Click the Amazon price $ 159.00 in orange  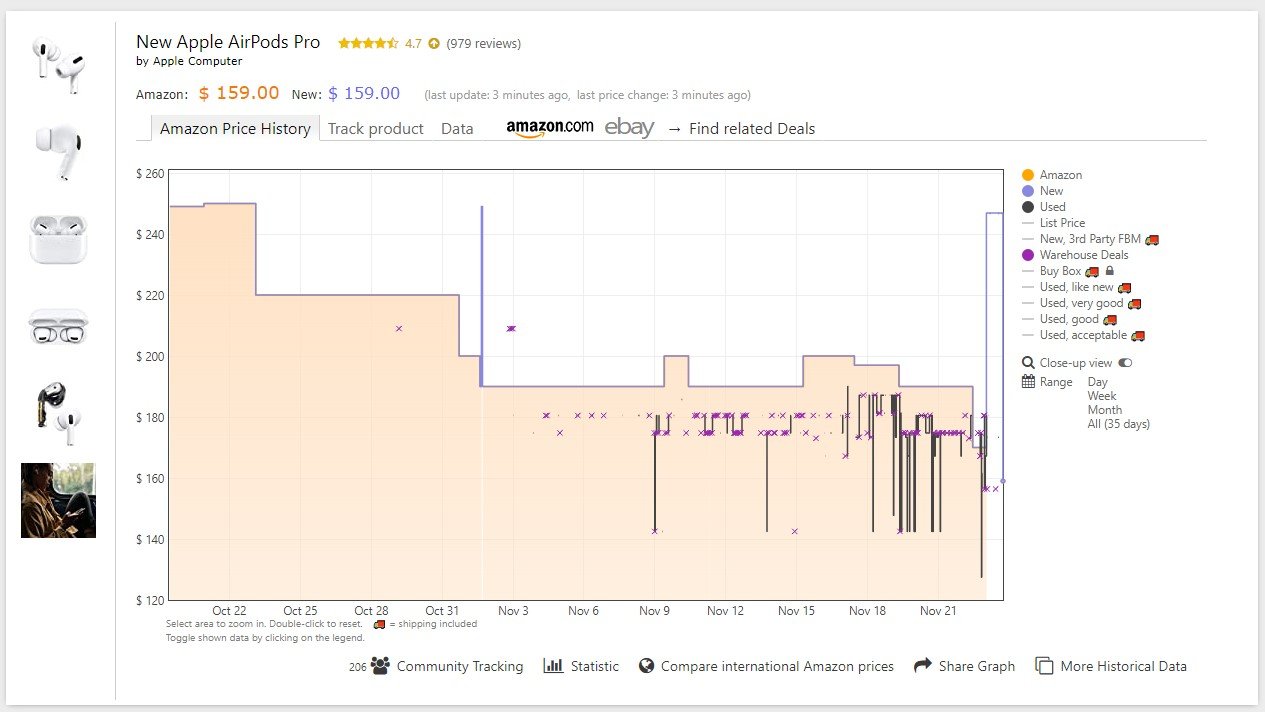click(239, 93)
